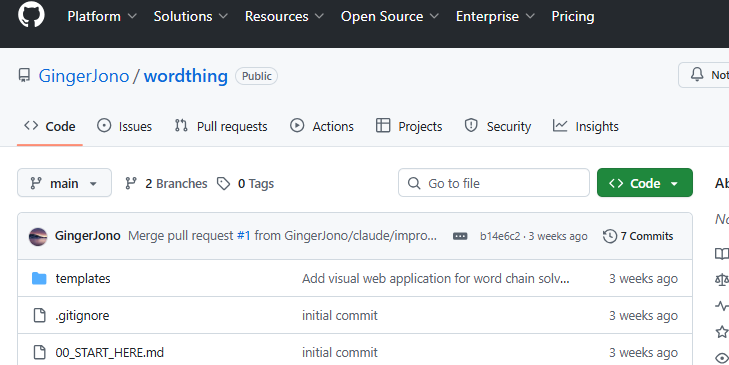
Task: Open the 00_START_HERE.md 'initial commit' message
Action: pyautogui.click(x=340, y=352)
